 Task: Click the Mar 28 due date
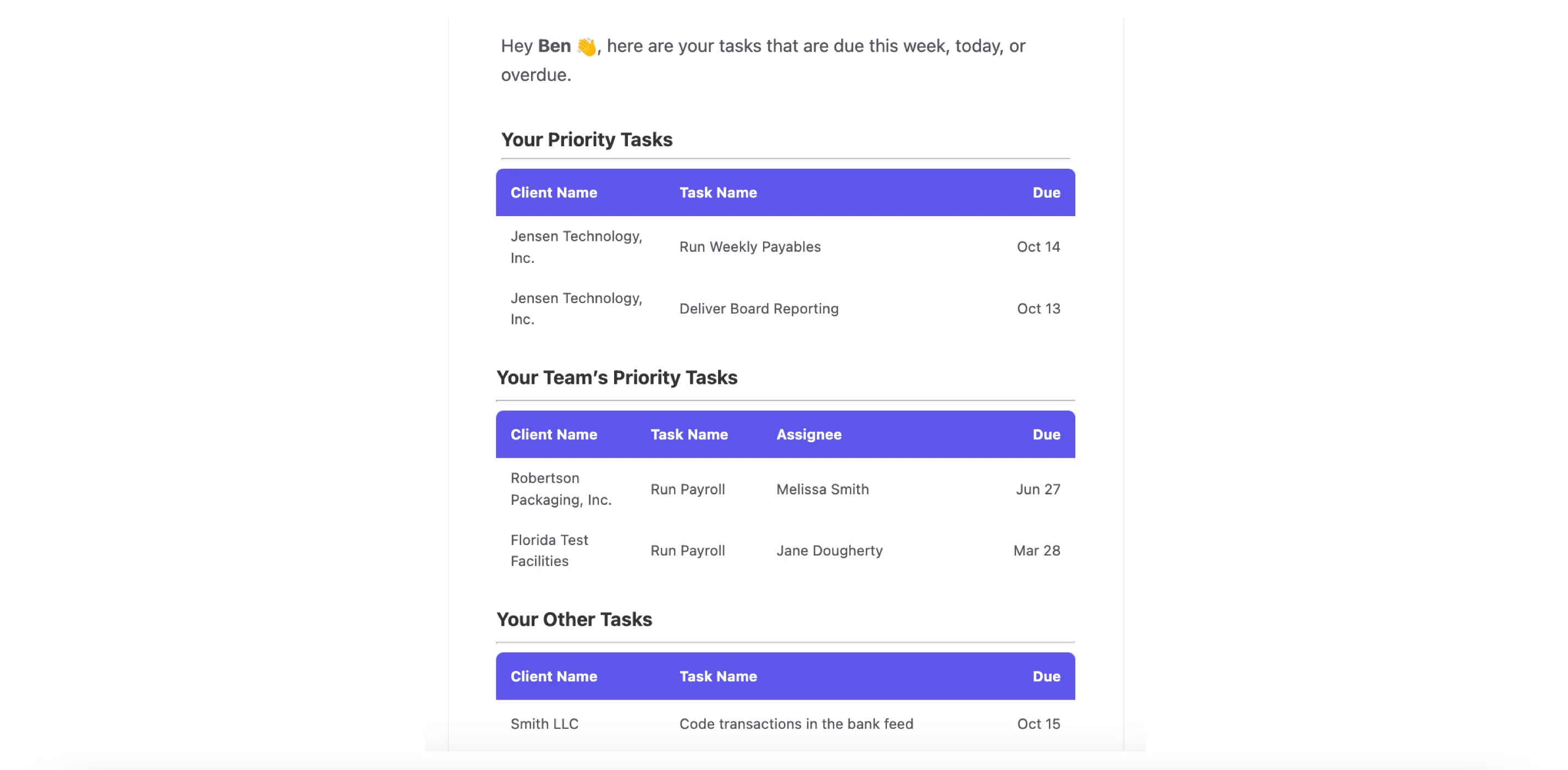[1036, 550]
